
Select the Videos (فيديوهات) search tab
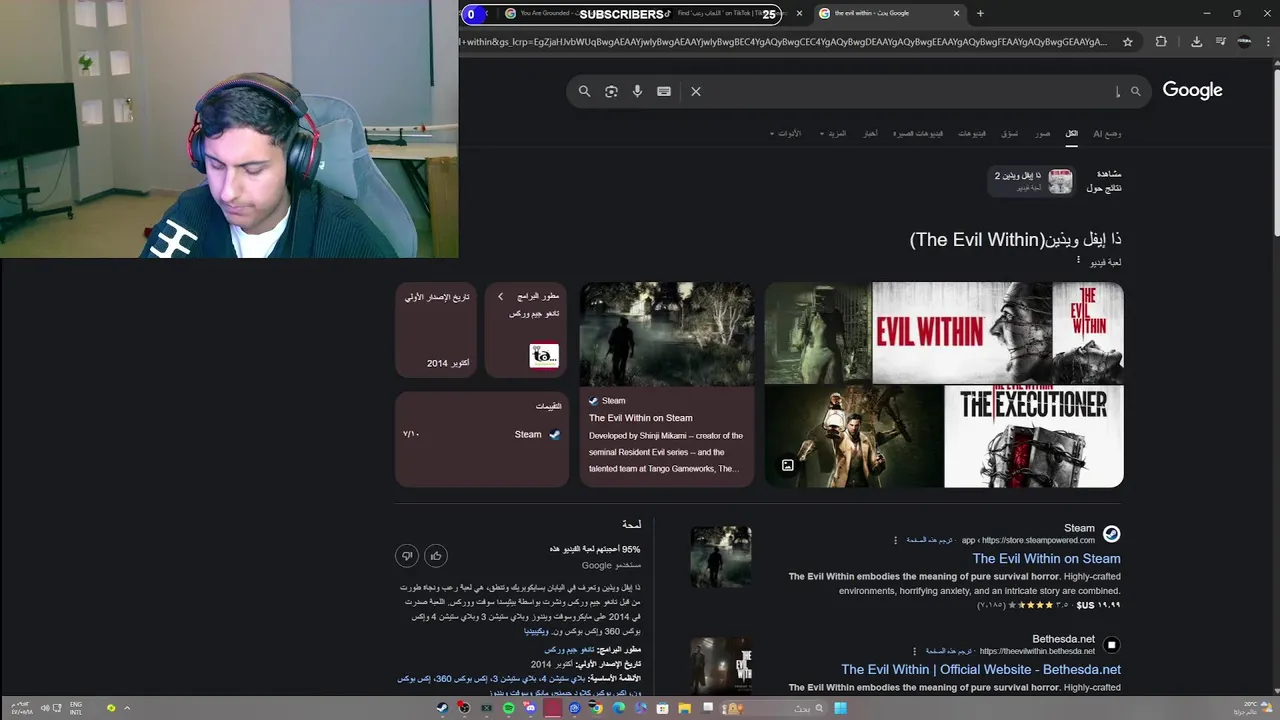(972, 133)
